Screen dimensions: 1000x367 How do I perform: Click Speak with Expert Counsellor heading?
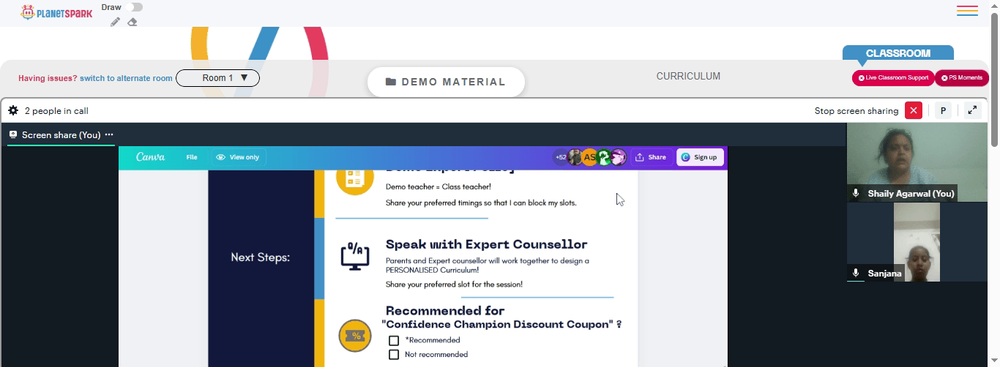487,244
